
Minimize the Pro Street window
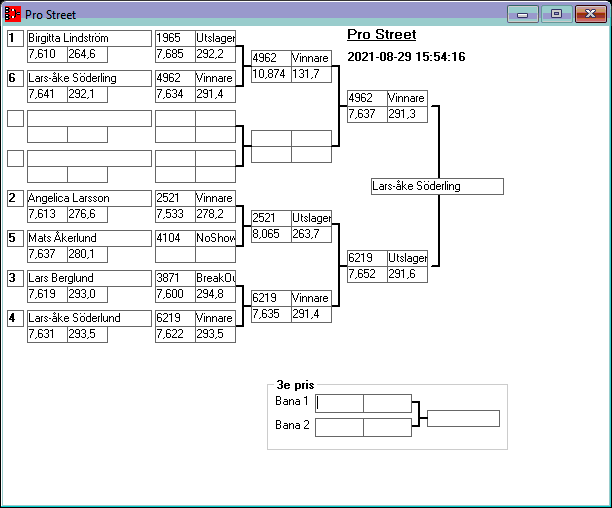click(x=523, y=14)
